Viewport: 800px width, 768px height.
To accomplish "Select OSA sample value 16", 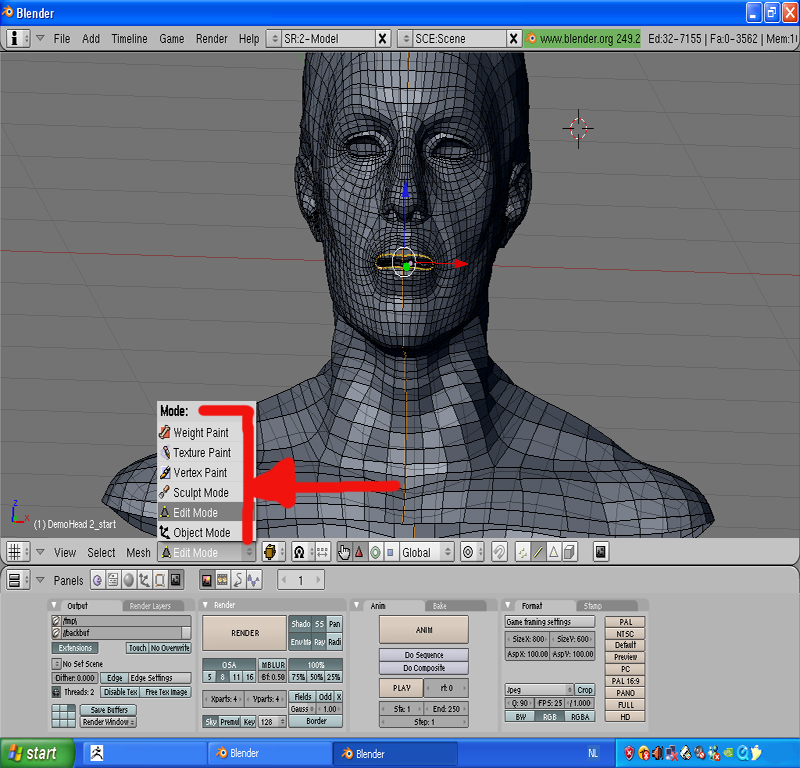I will click(x=249, y=677).
